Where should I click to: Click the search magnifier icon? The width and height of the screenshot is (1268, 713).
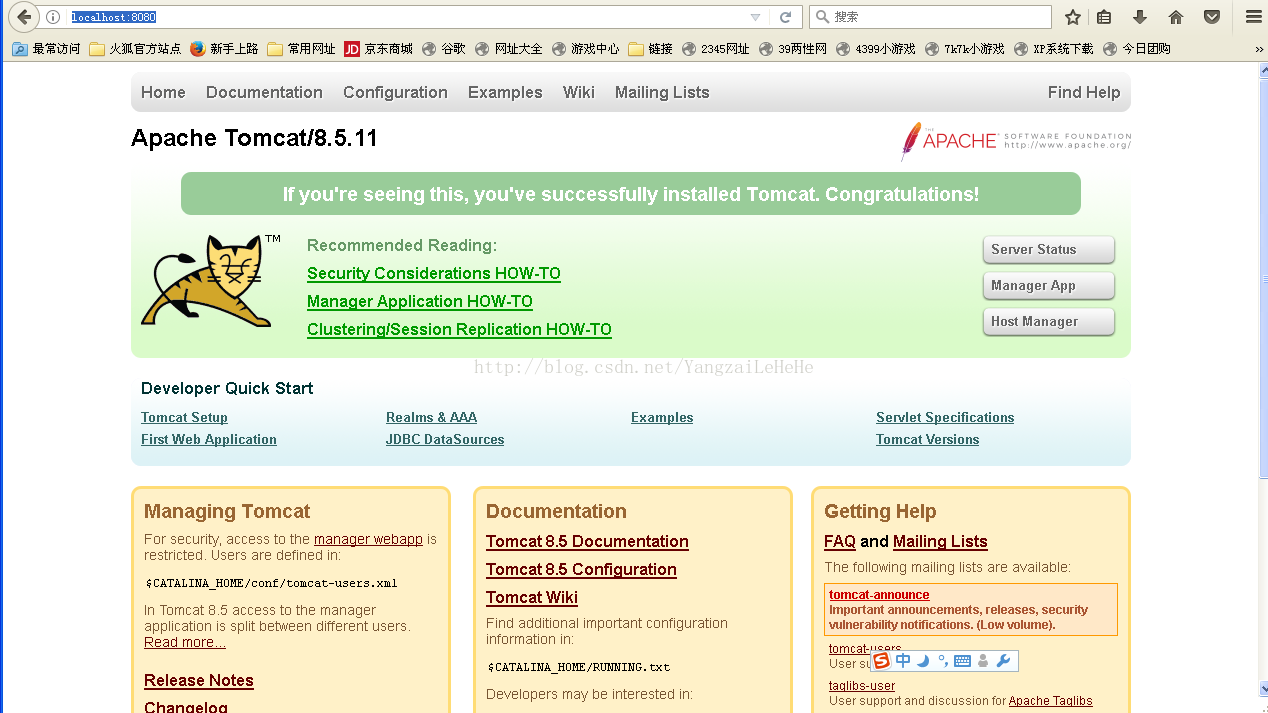coord(822,17)
